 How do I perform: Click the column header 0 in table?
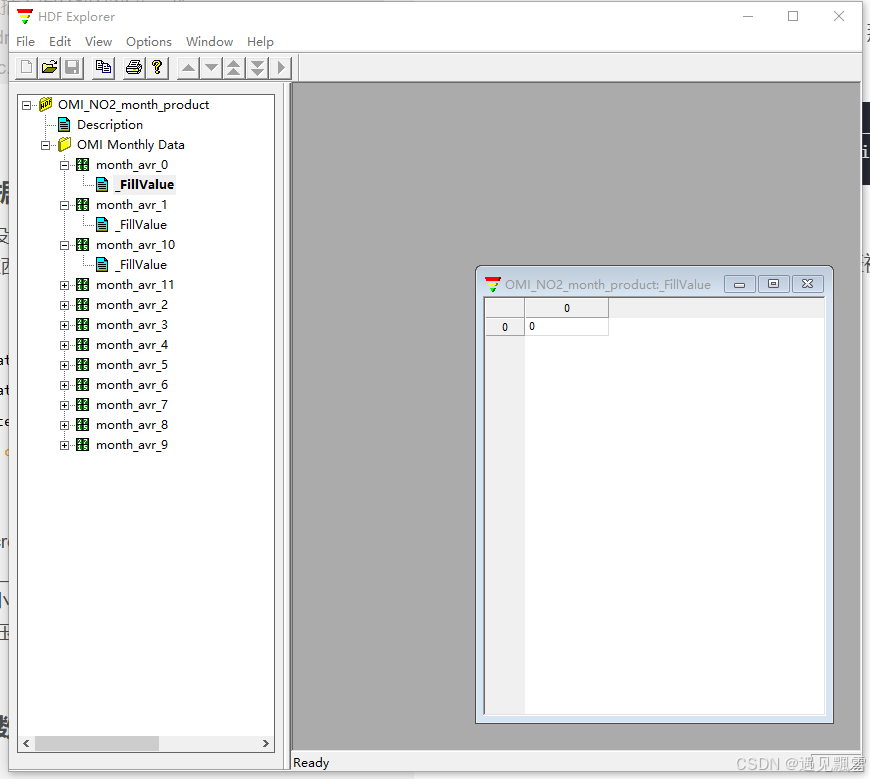(566, 308)
